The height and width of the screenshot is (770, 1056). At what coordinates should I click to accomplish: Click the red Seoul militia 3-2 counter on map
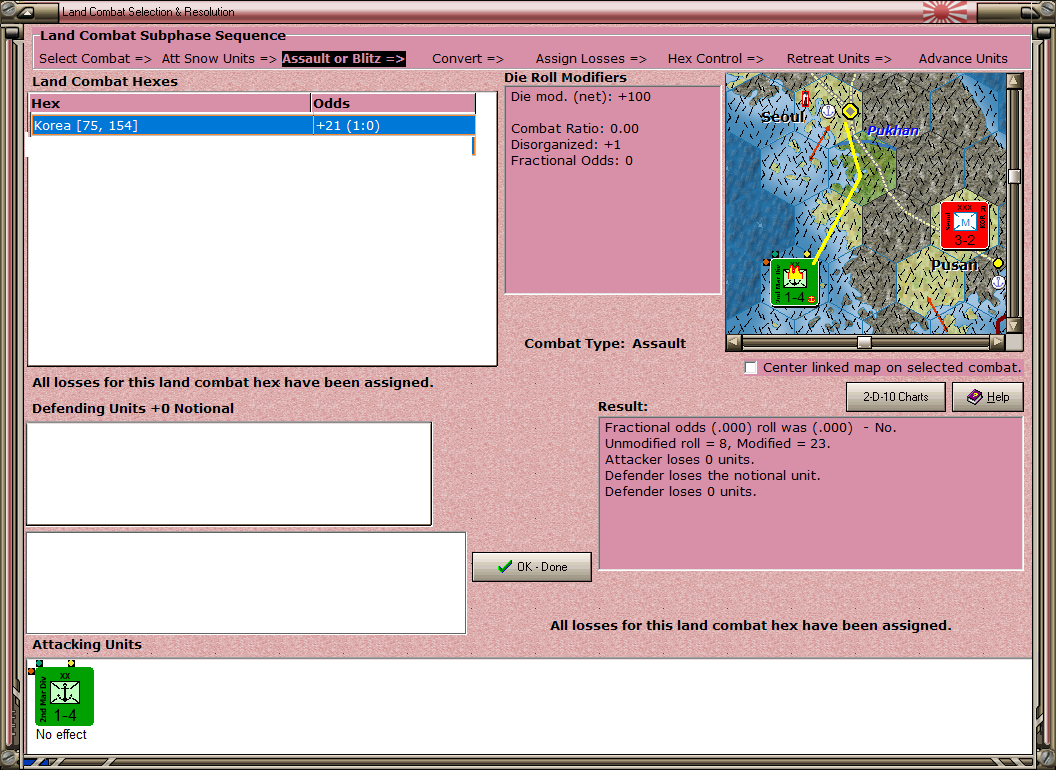(964, 225)
